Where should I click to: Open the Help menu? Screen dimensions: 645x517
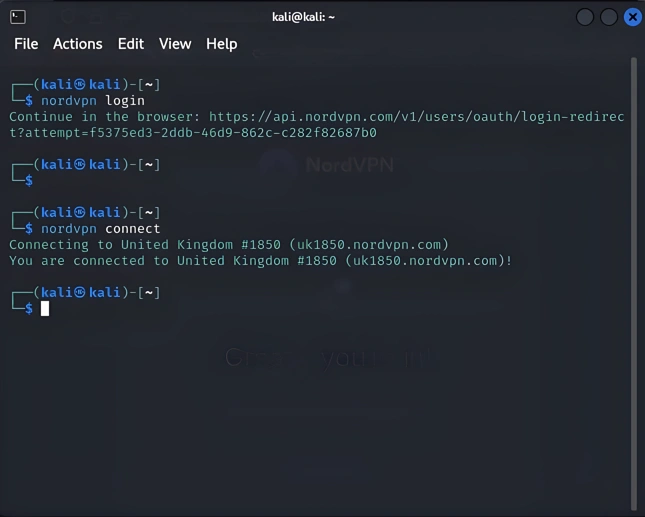(222, 44)
